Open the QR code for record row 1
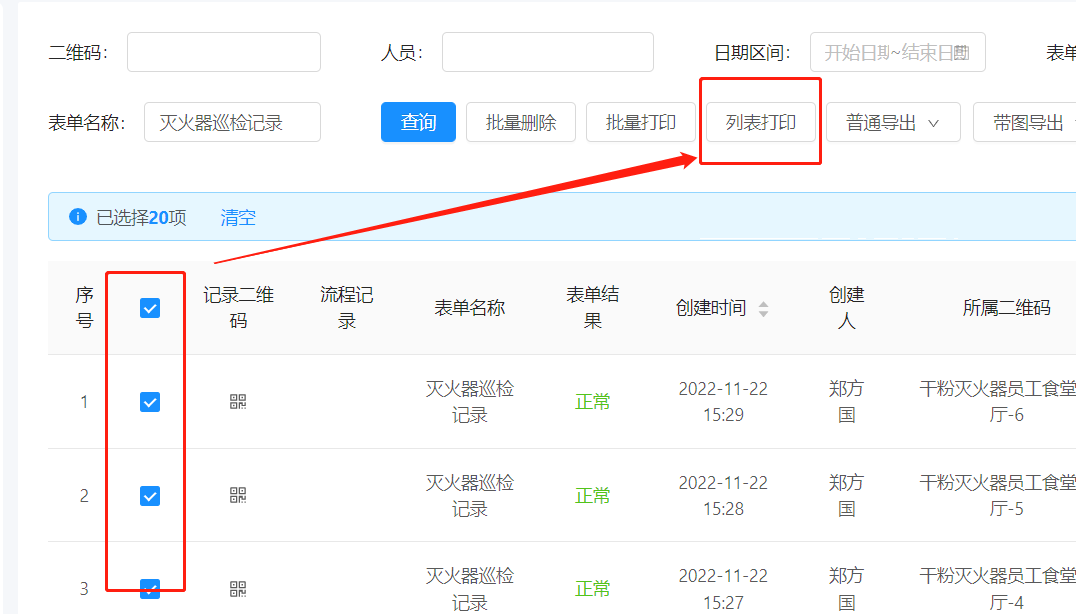Screen dimensions: 1076x614 tap(236, 402)
